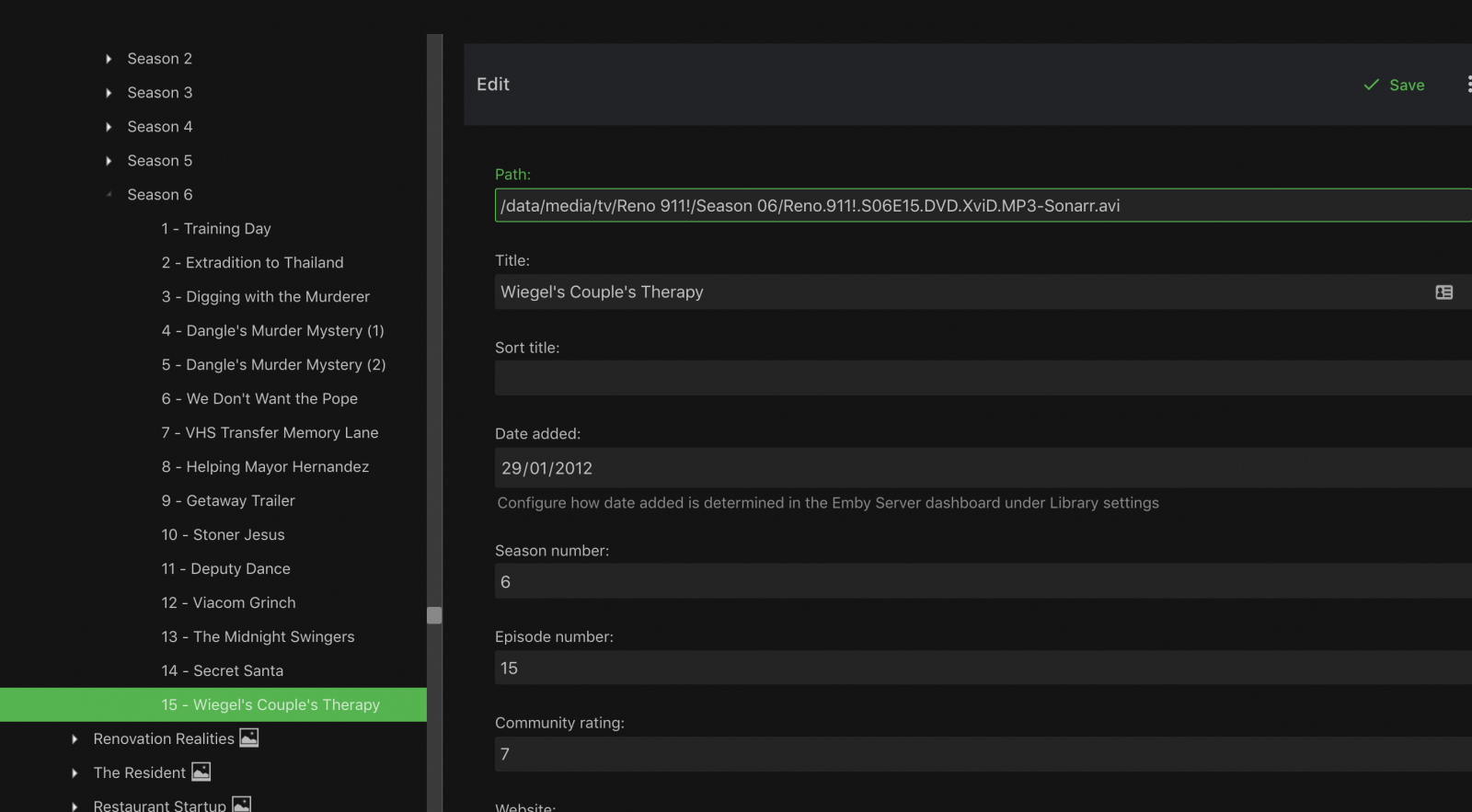Open episode 14 - Secret Santa
The height and width of the screenshot is (812, 1472).
[x=222, y=671]
